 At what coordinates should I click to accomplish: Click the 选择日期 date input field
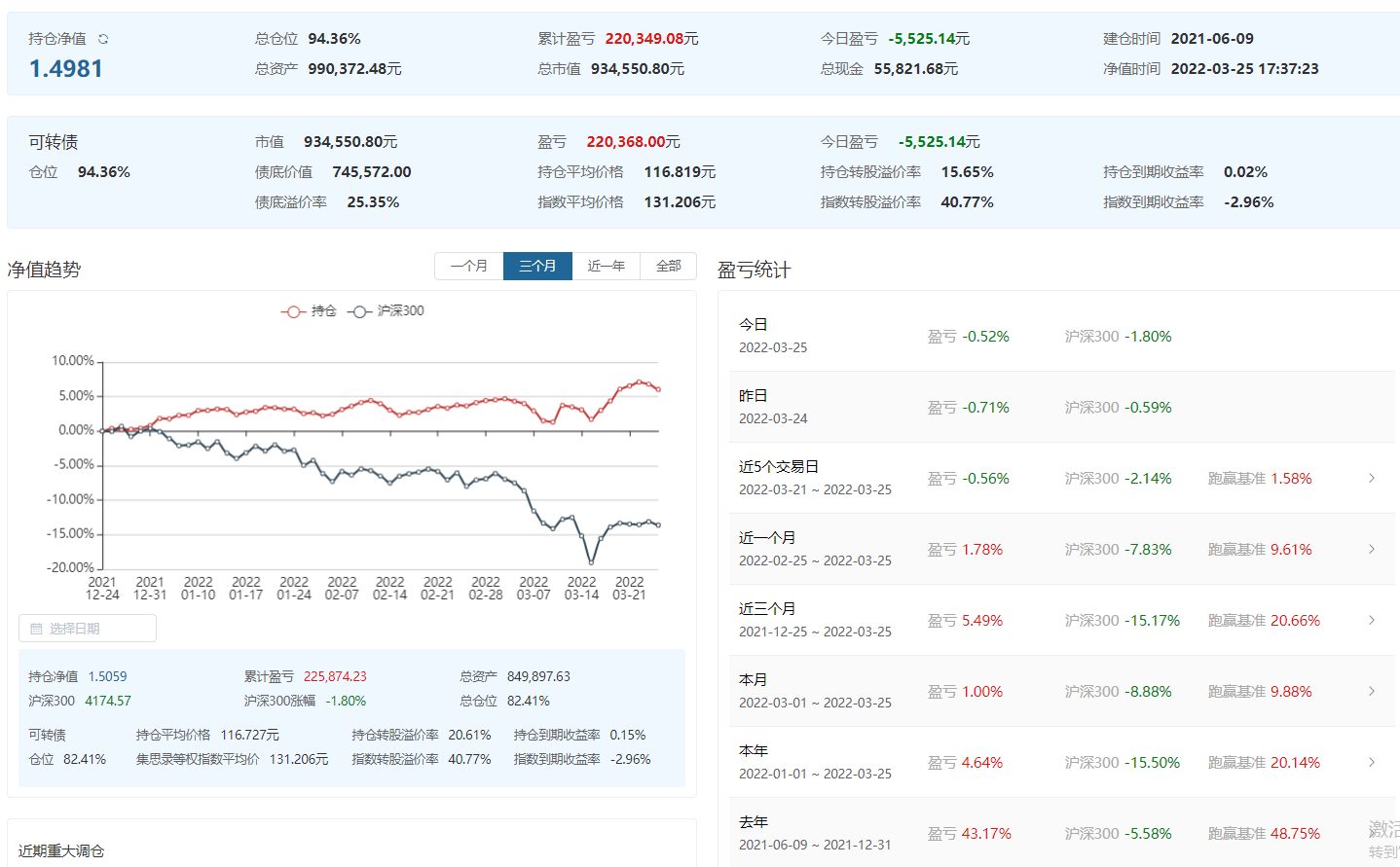coord(88,629)
